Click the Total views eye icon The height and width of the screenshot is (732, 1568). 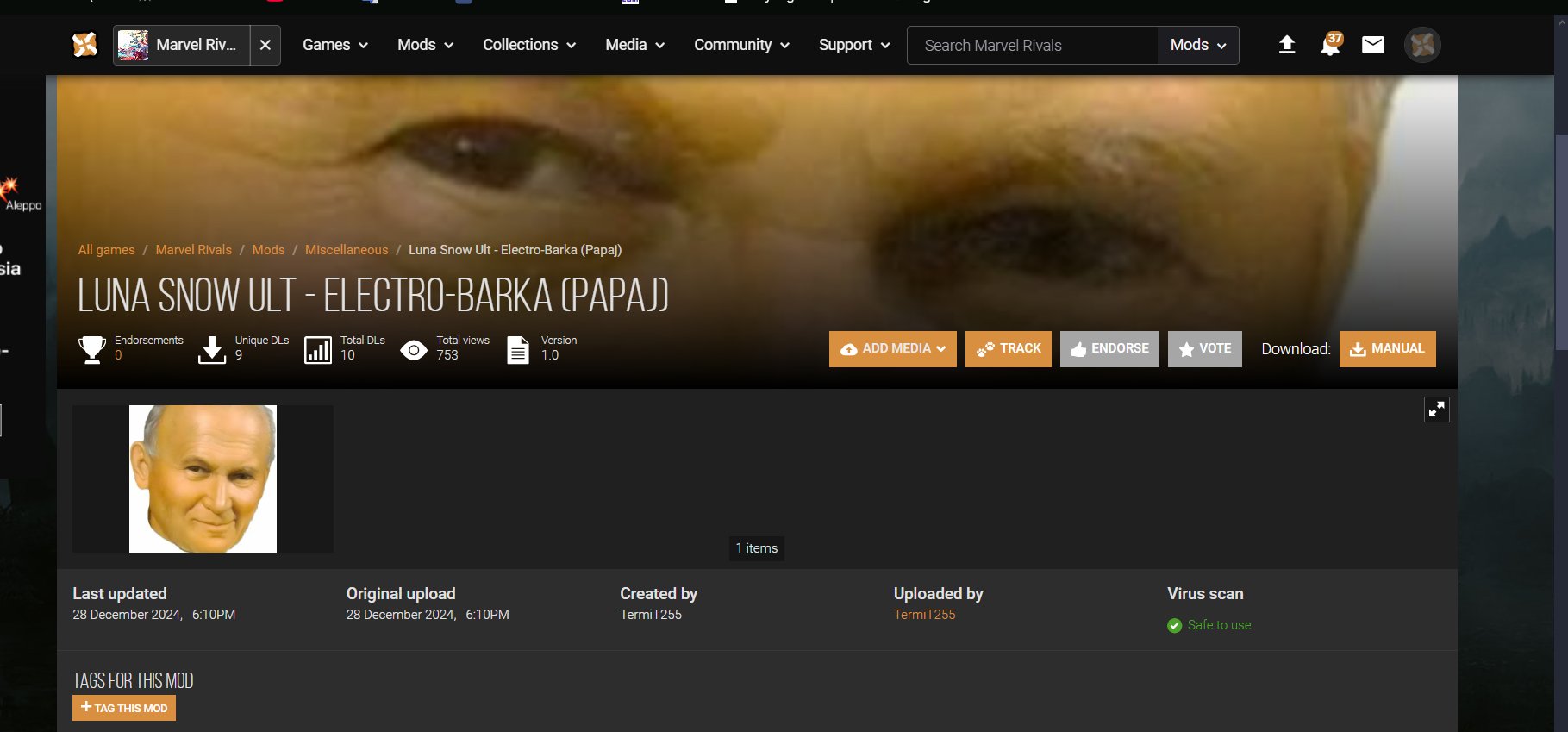414,350
